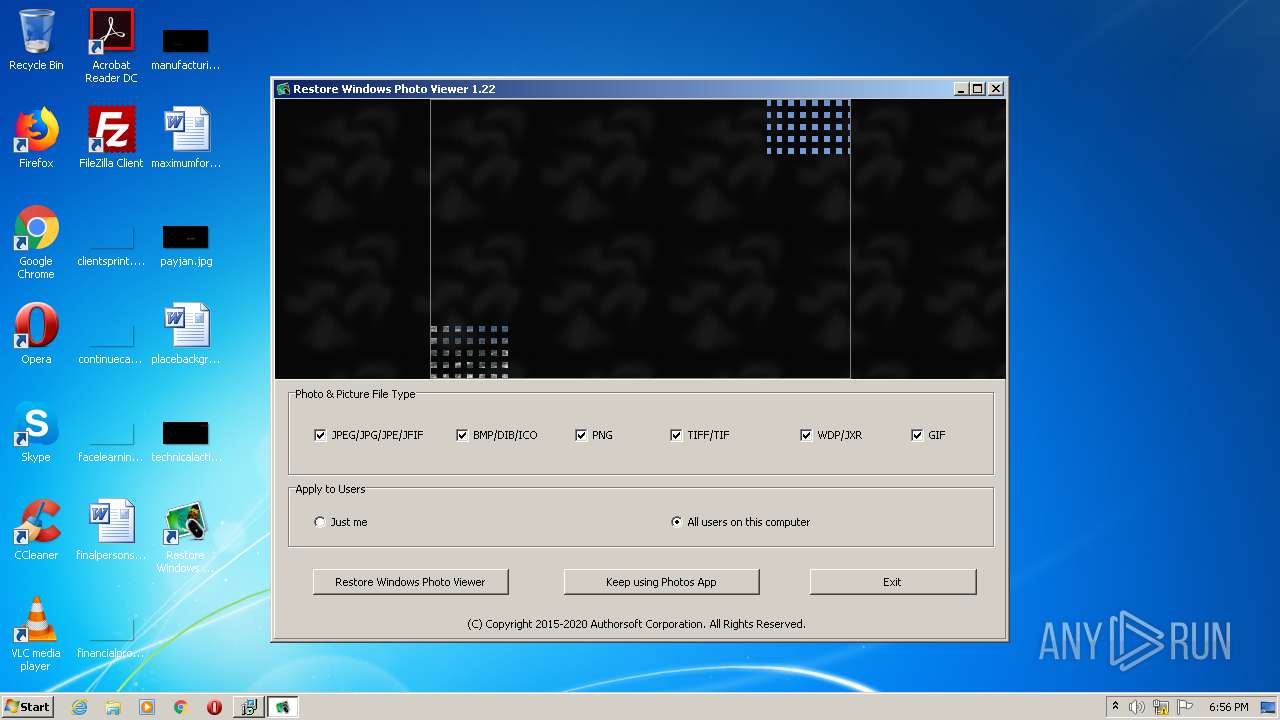Click Restore Windows Photo Viewer button
The height and width of the screenshot is (720, 1280).
(x=410, y=582)
